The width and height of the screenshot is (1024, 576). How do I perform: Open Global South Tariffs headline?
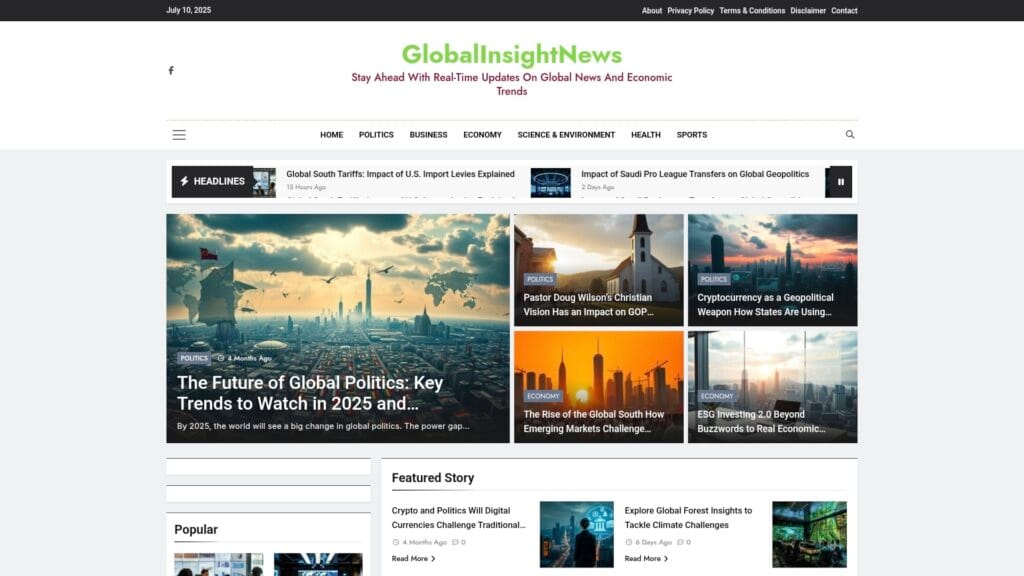pos(400,174)
